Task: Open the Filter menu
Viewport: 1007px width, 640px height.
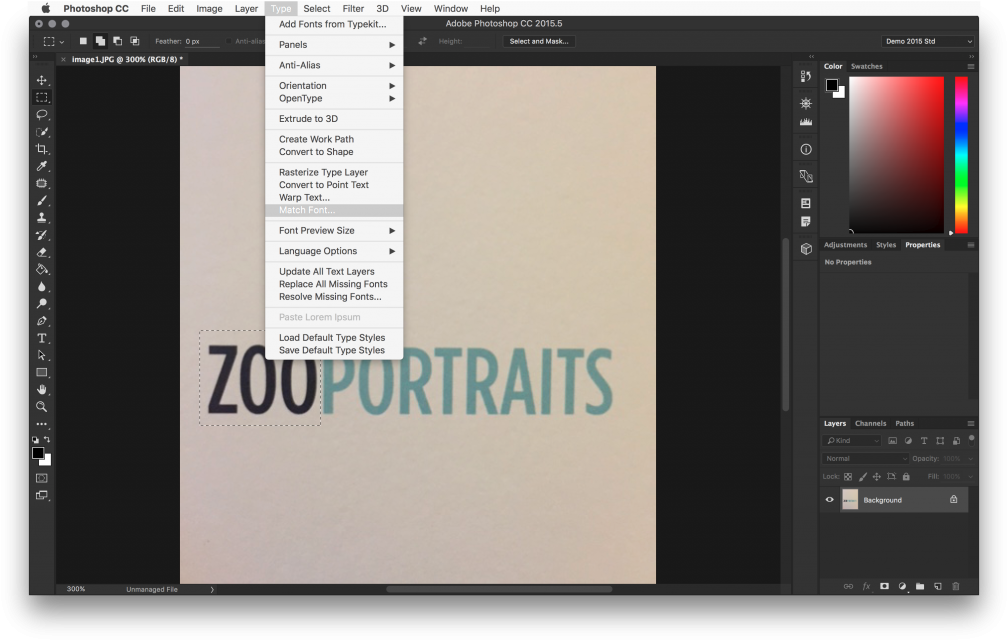Action: pos(353,8)
